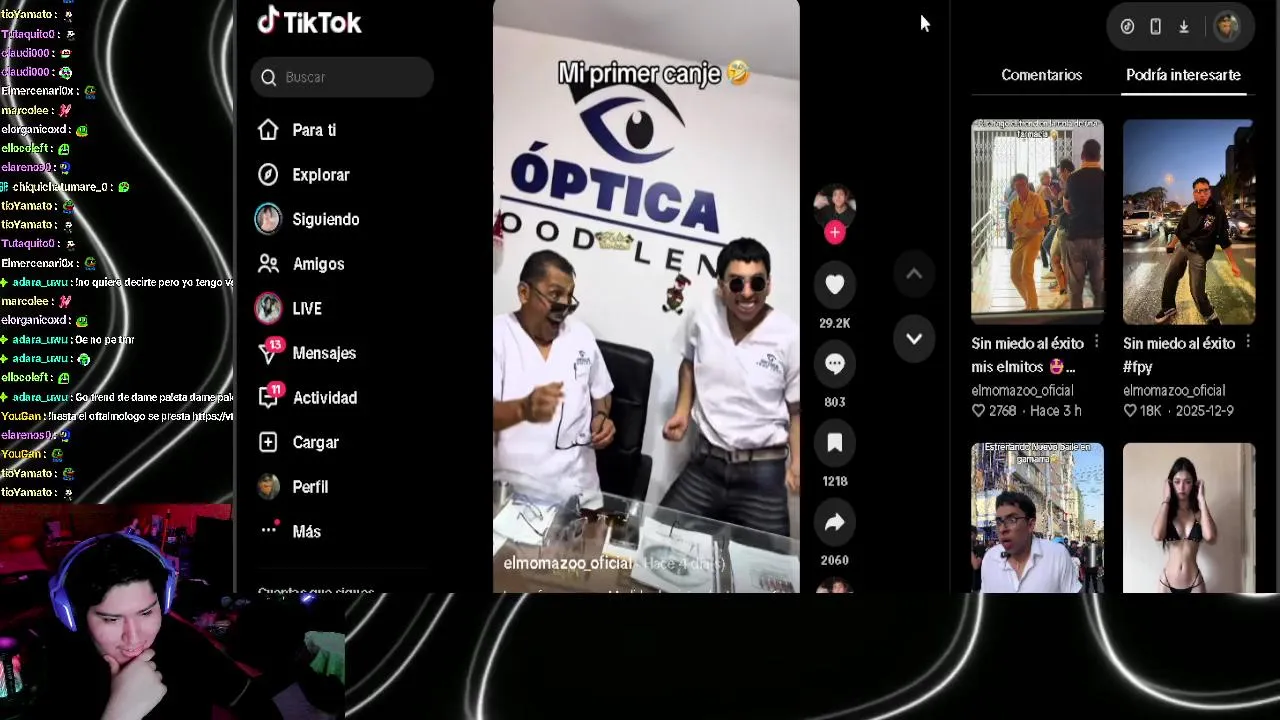Like the video with heart icon

point(835,285)
